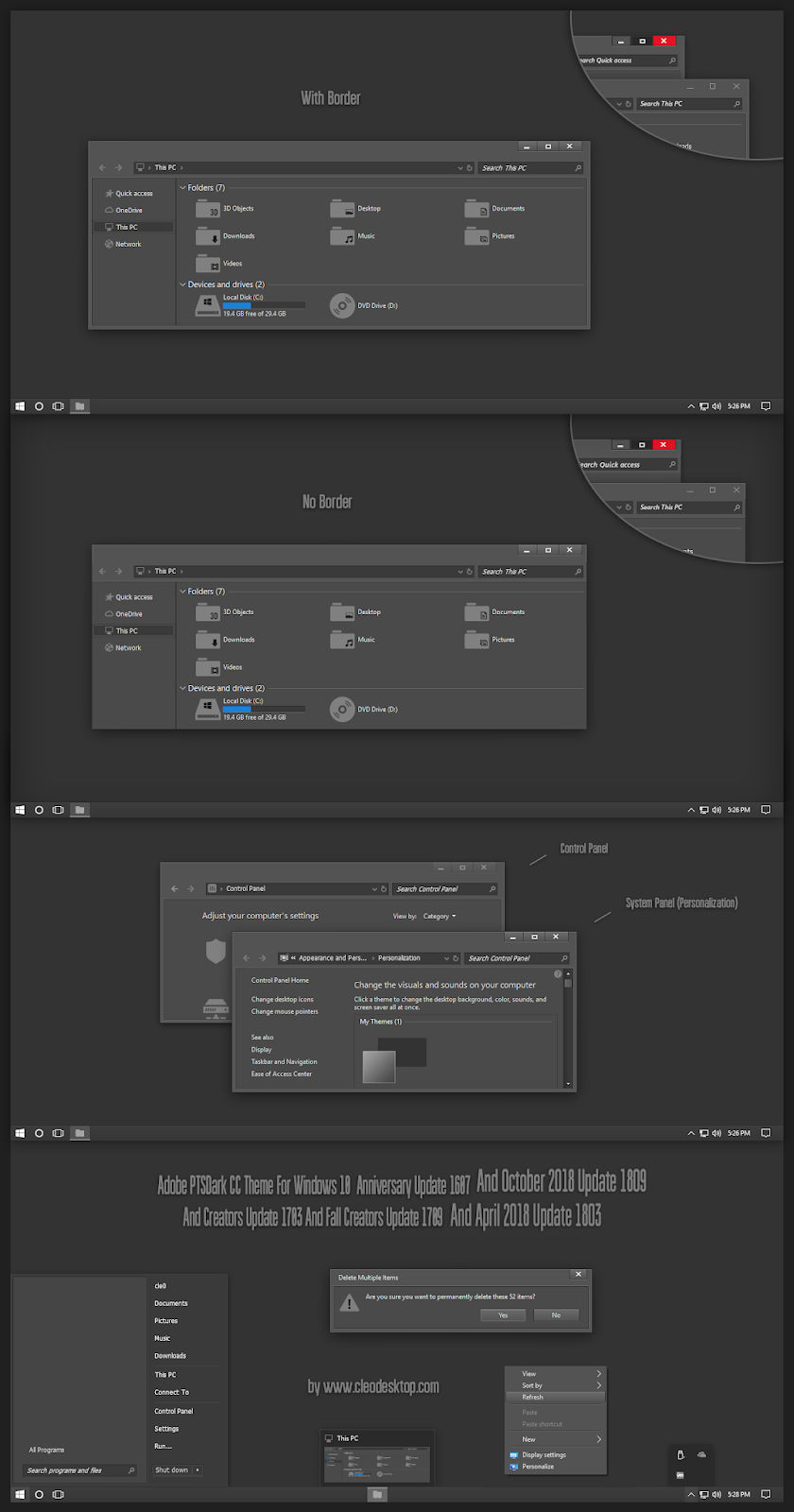Open 3D Objects folder in With Border window
The width and height of the screenshot is (794, 1512).
click(225, 209)
